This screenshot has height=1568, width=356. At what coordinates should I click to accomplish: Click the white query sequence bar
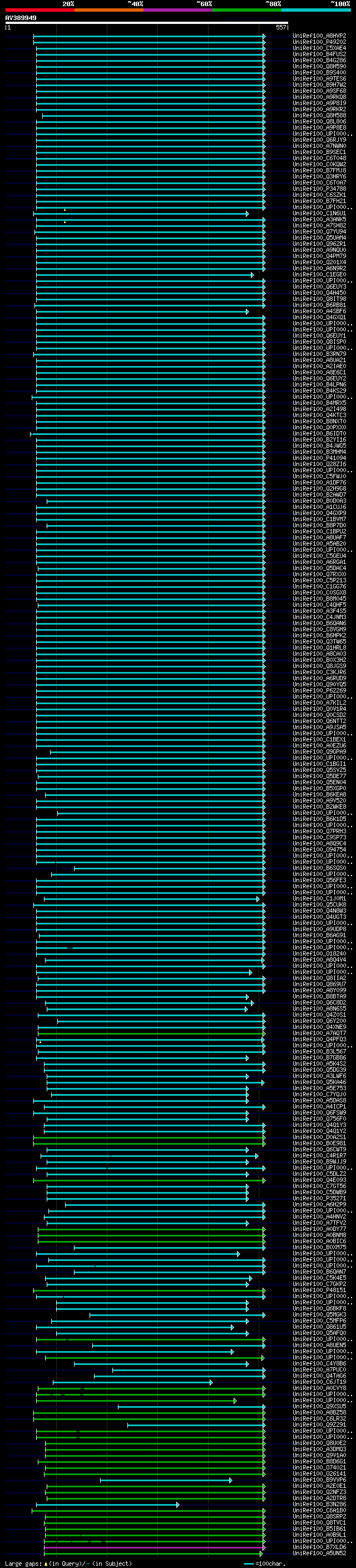(x=147, y=22)
